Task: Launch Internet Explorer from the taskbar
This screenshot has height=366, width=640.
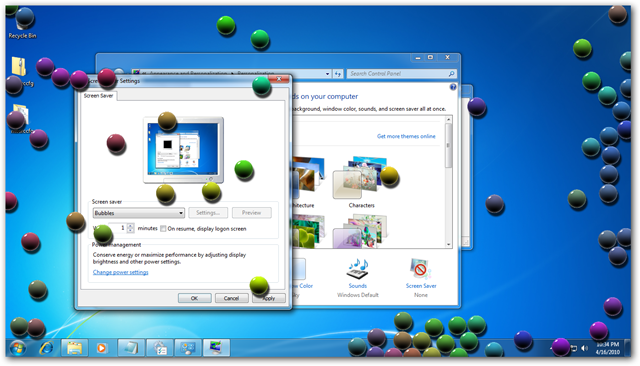Action: (47, 348)
